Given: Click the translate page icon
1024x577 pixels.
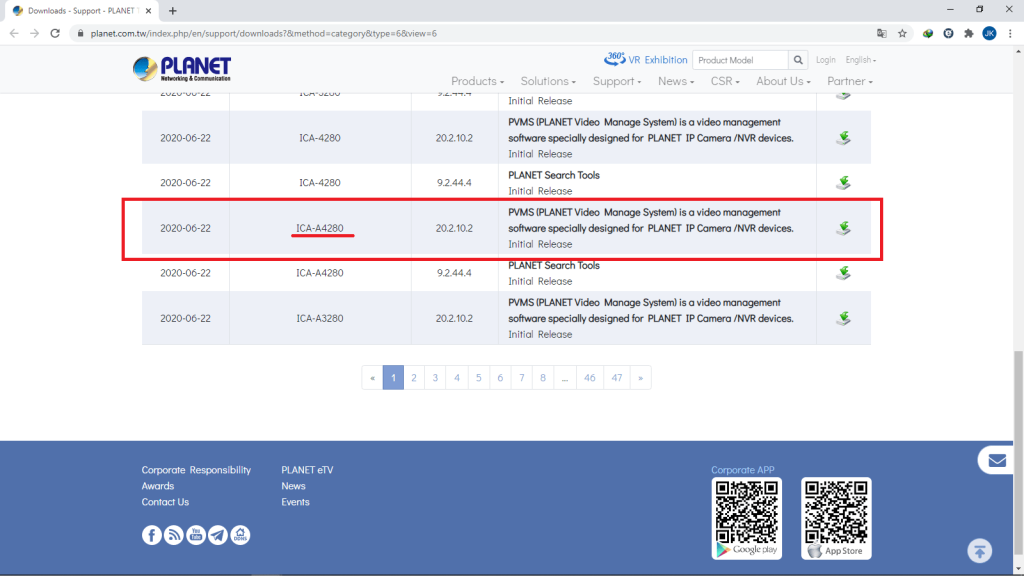Looking at the screenshot, I should (882, 33).
